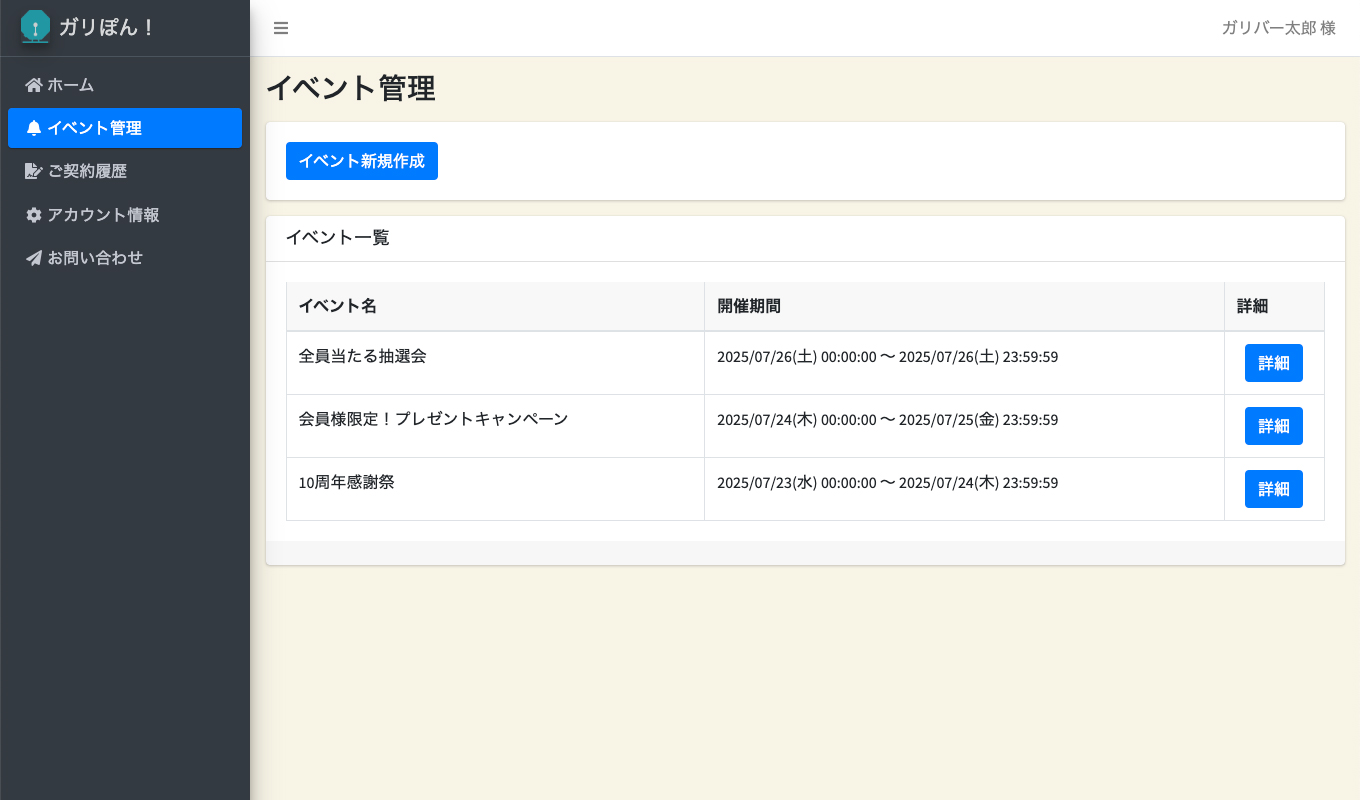The height and width of the screenshot is (800, 1360).
Task: Click the ガリぽん！ logo icon
Action: point(34,28)
